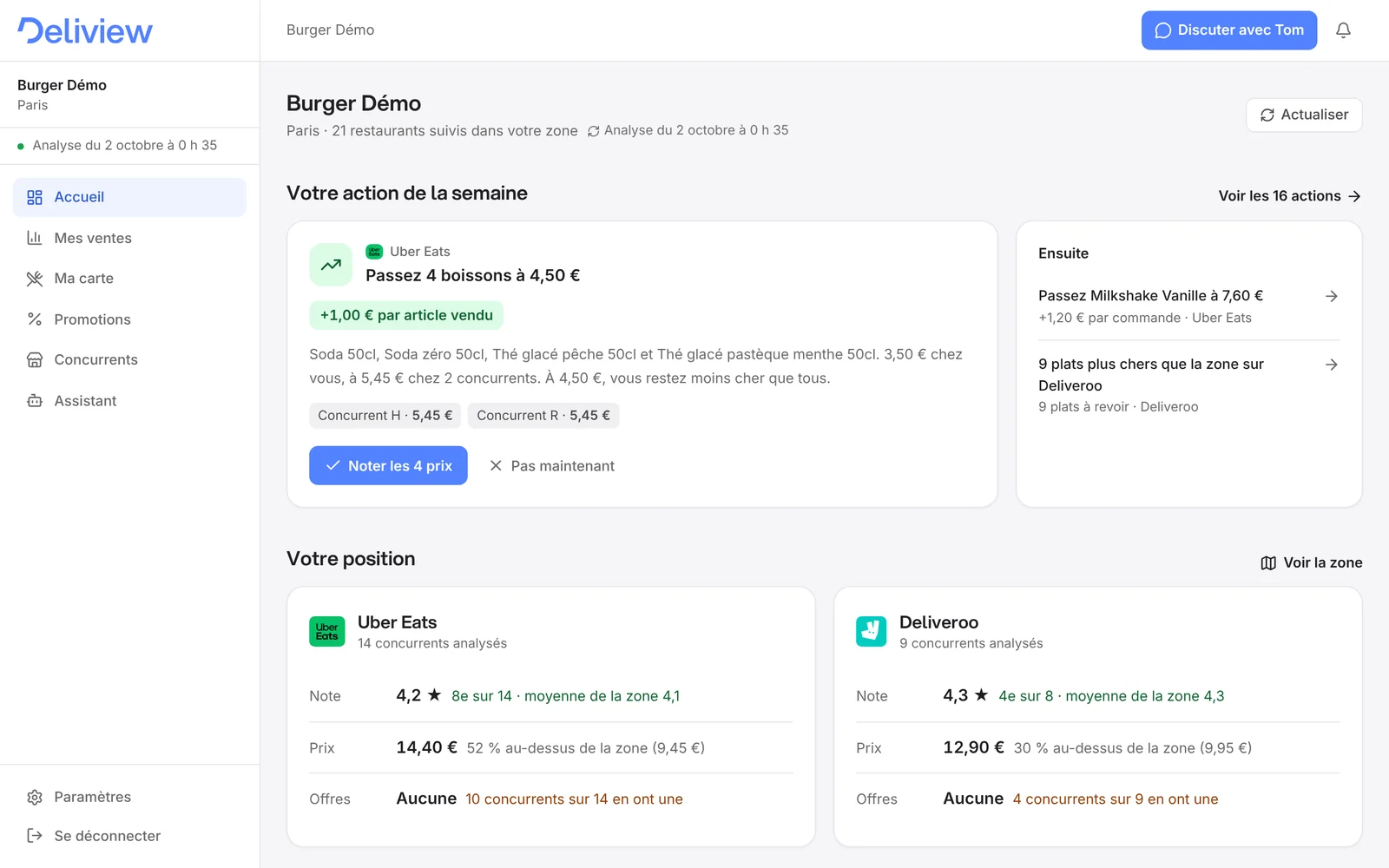Click Burger Démo breadcrumb in top bar

point(331,30)
